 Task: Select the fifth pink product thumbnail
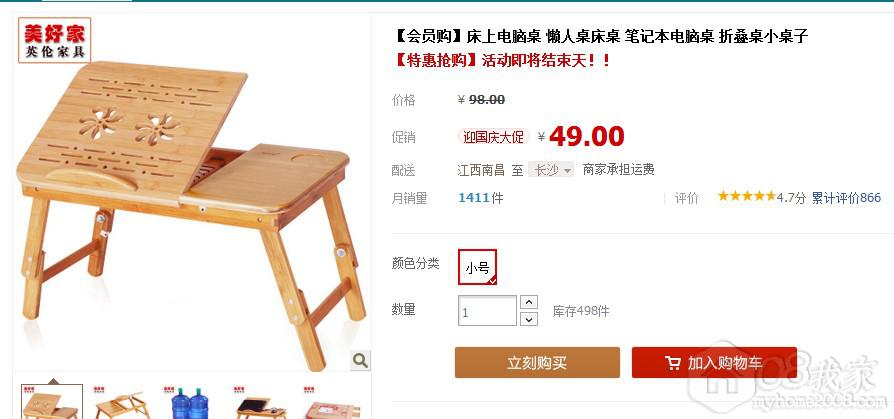[332, 402]
